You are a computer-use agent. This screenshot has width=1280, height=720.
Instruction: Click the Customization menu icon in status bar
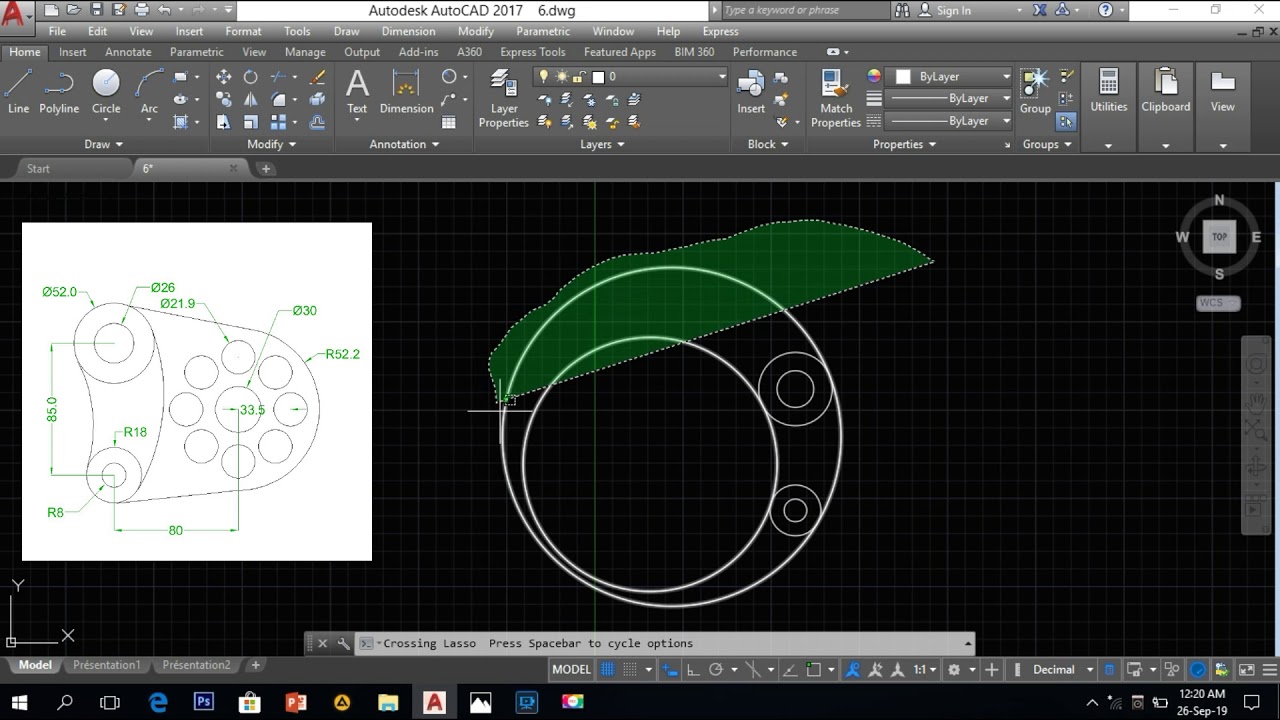[1268, 670]
